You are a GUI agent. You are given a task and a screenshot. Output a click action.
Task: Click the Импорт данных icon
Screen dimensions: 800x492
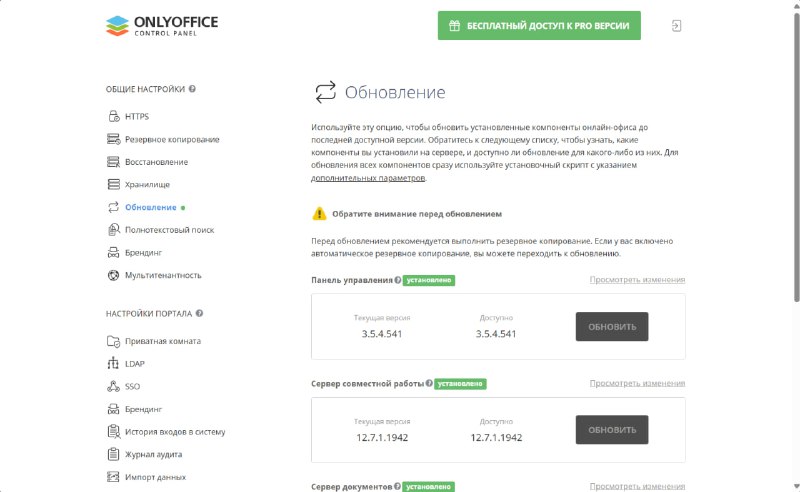[113, 477]
